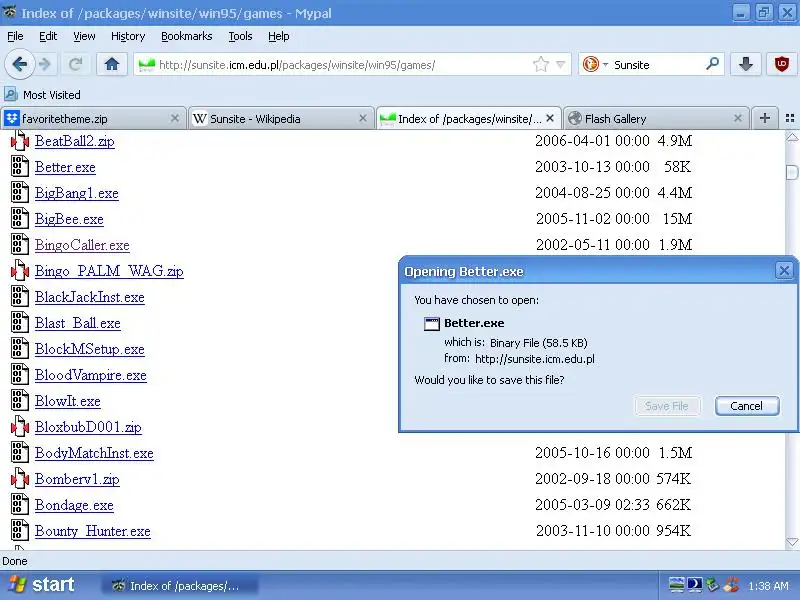Click the page scrollbar down arrow
The width and height of the screenshot is (800, 600).
(x=792, y=542)
